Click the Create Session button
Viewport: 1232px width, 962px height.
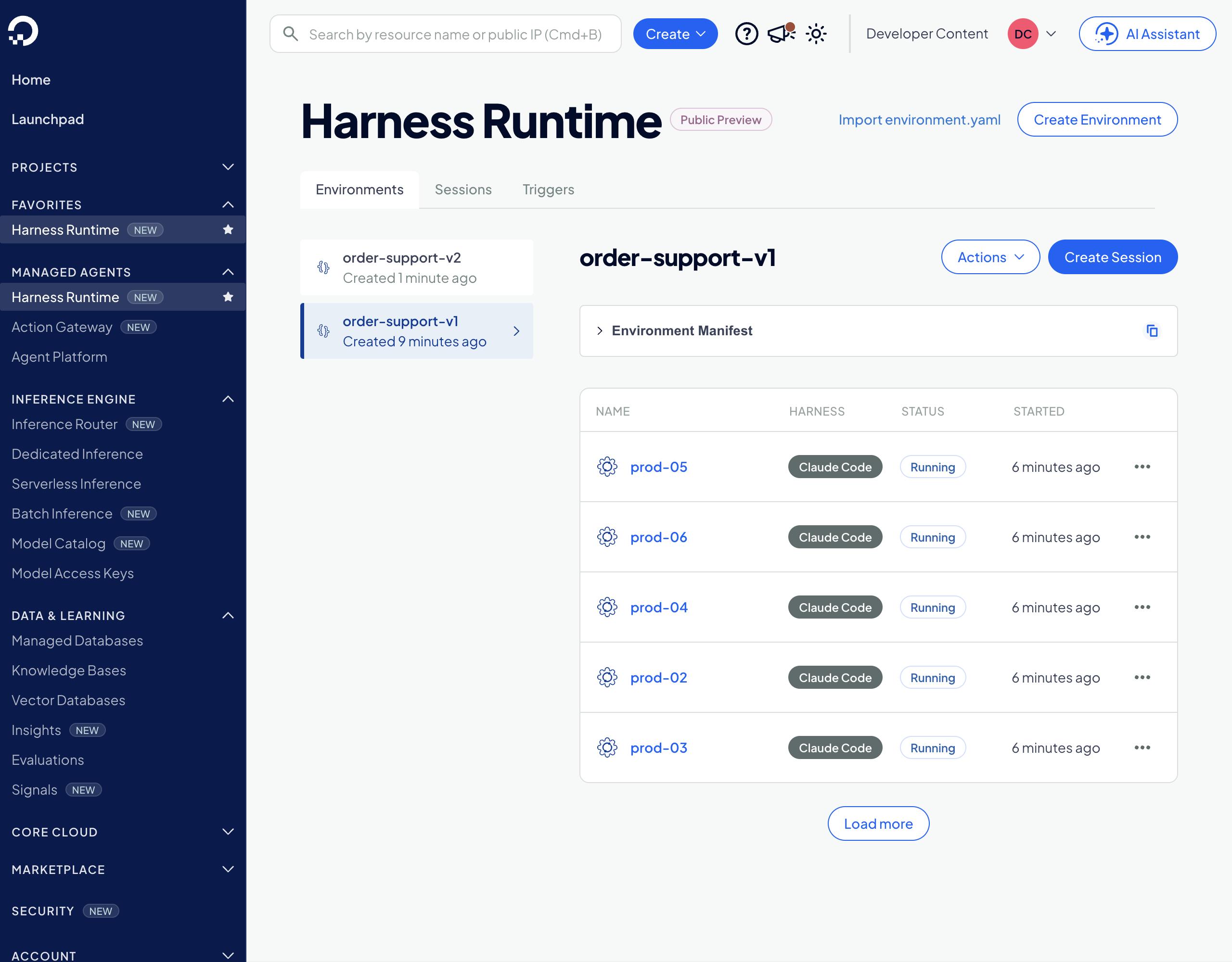tap(1113, 257)
